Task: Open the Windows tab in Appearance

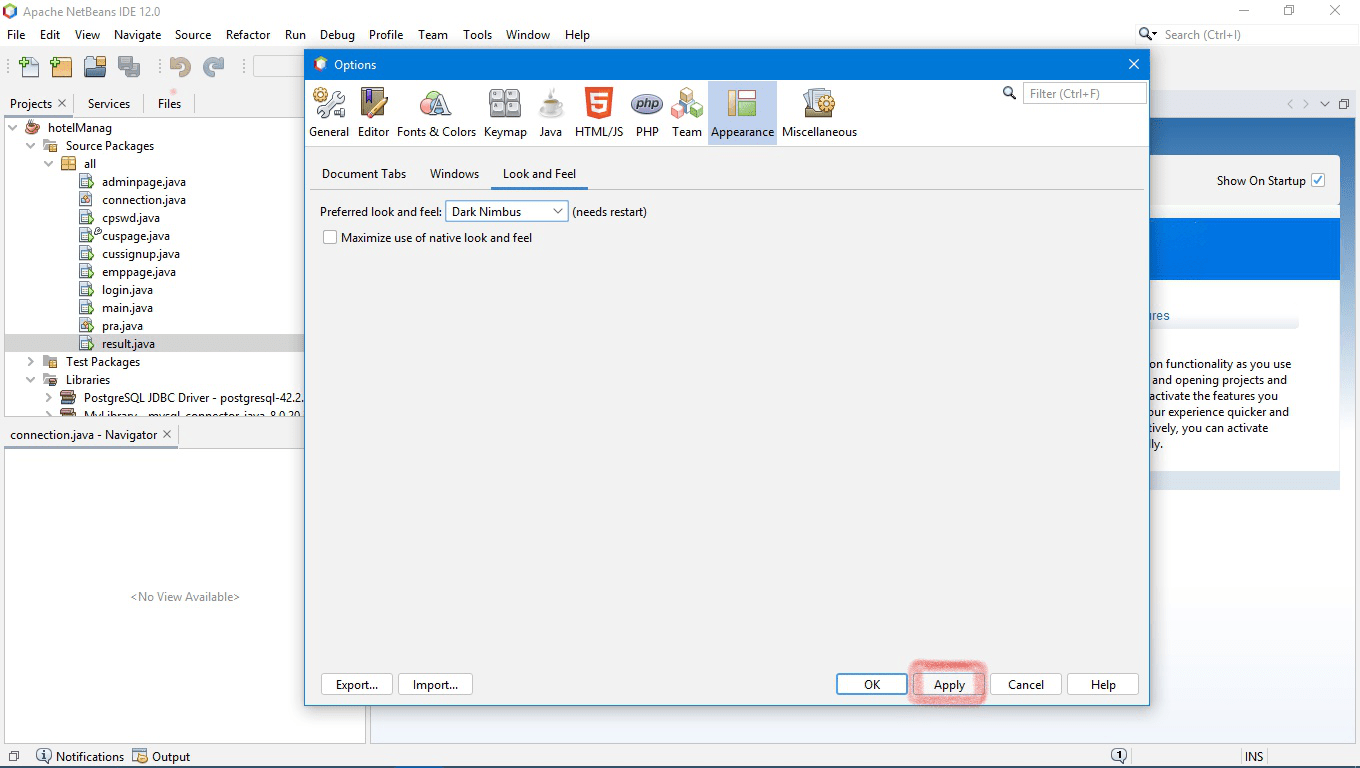Action: click(454, 173)
